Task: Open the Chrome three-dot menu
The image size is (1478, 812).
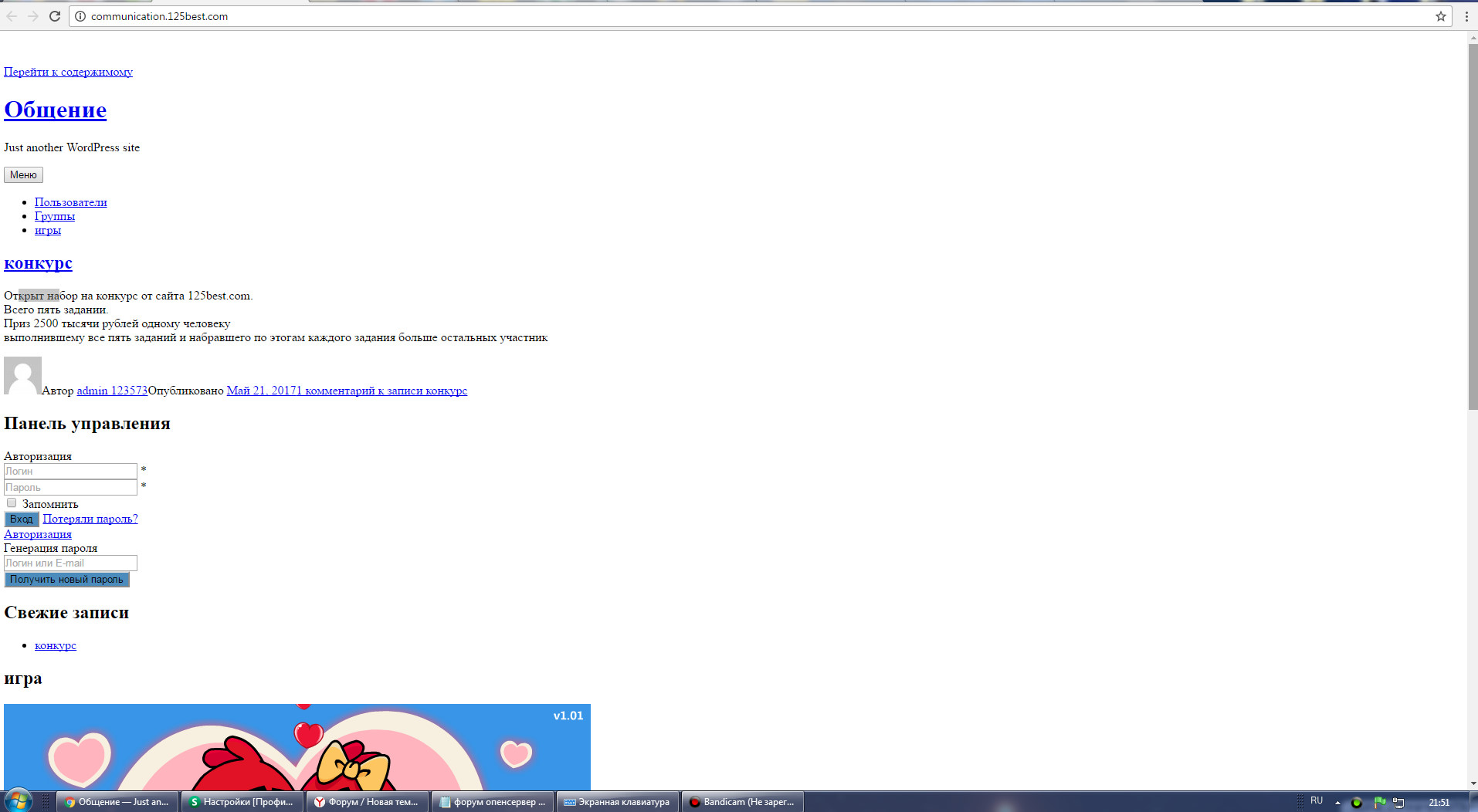Action: tap(1466, 16)
